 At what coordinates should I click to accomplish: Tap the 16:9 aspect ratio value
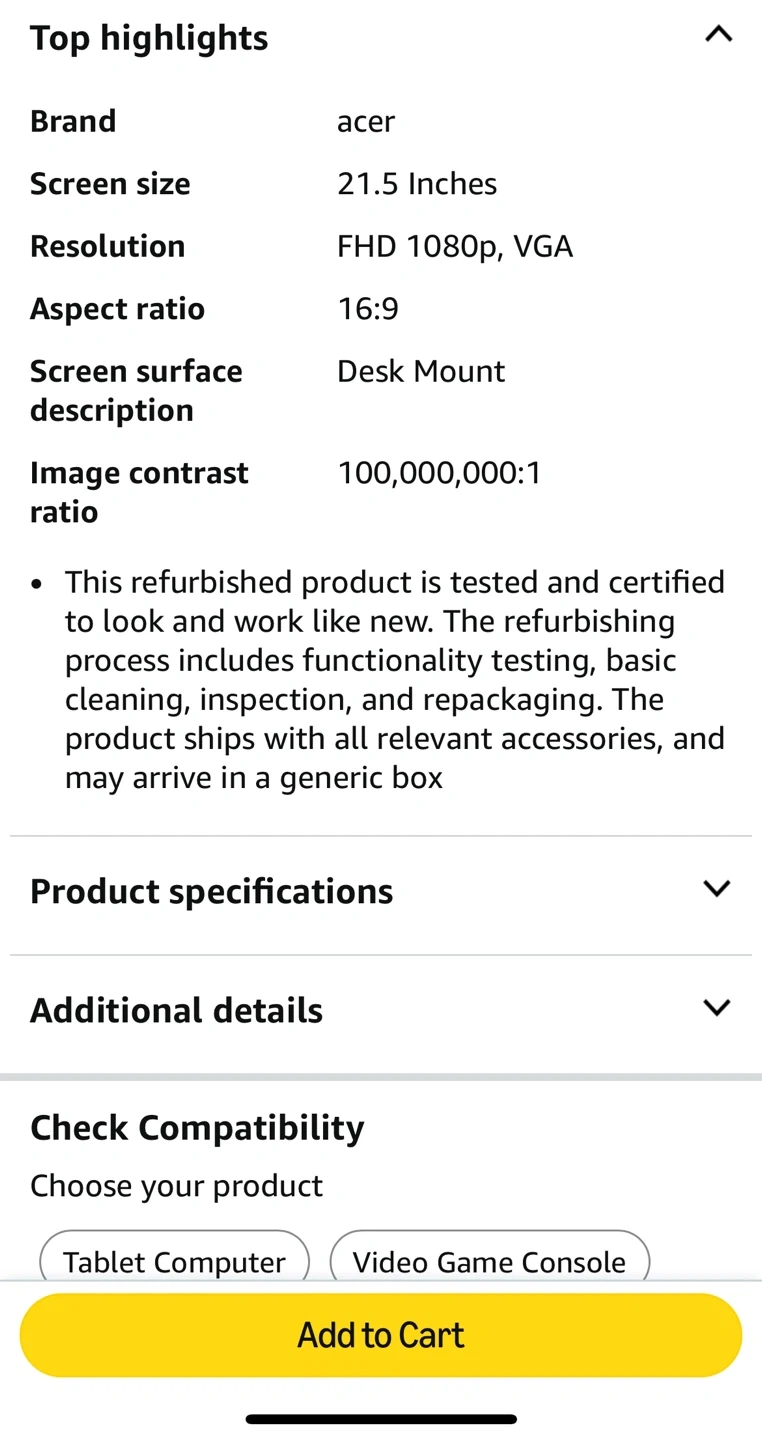point(368,309)
